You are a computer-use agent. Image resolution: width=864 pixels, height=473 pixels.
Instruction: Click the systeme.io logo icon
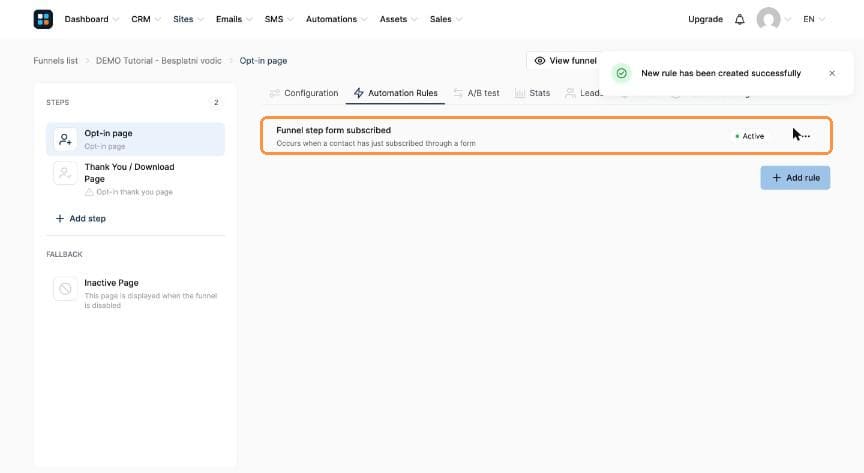[x=43, y=19]
